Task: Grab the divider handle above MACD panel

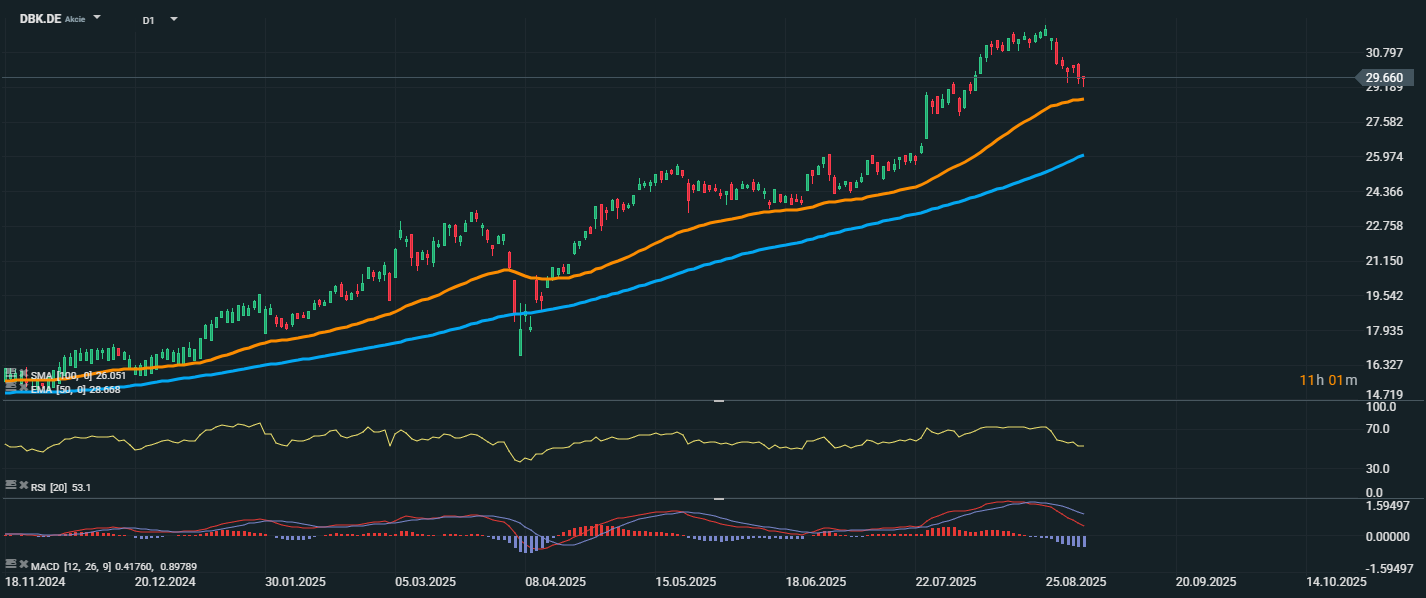Action: pos(717,498)
